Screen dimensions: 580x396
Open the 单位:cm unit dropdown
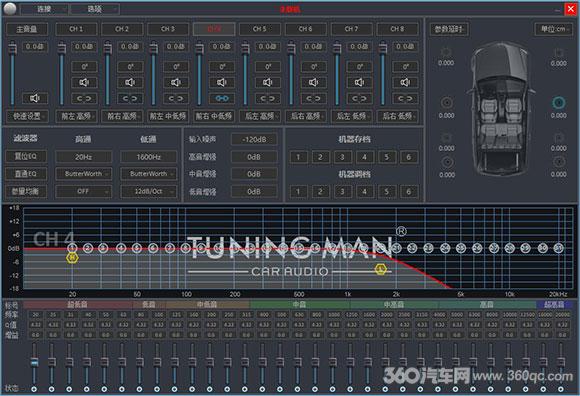[554, 29]
